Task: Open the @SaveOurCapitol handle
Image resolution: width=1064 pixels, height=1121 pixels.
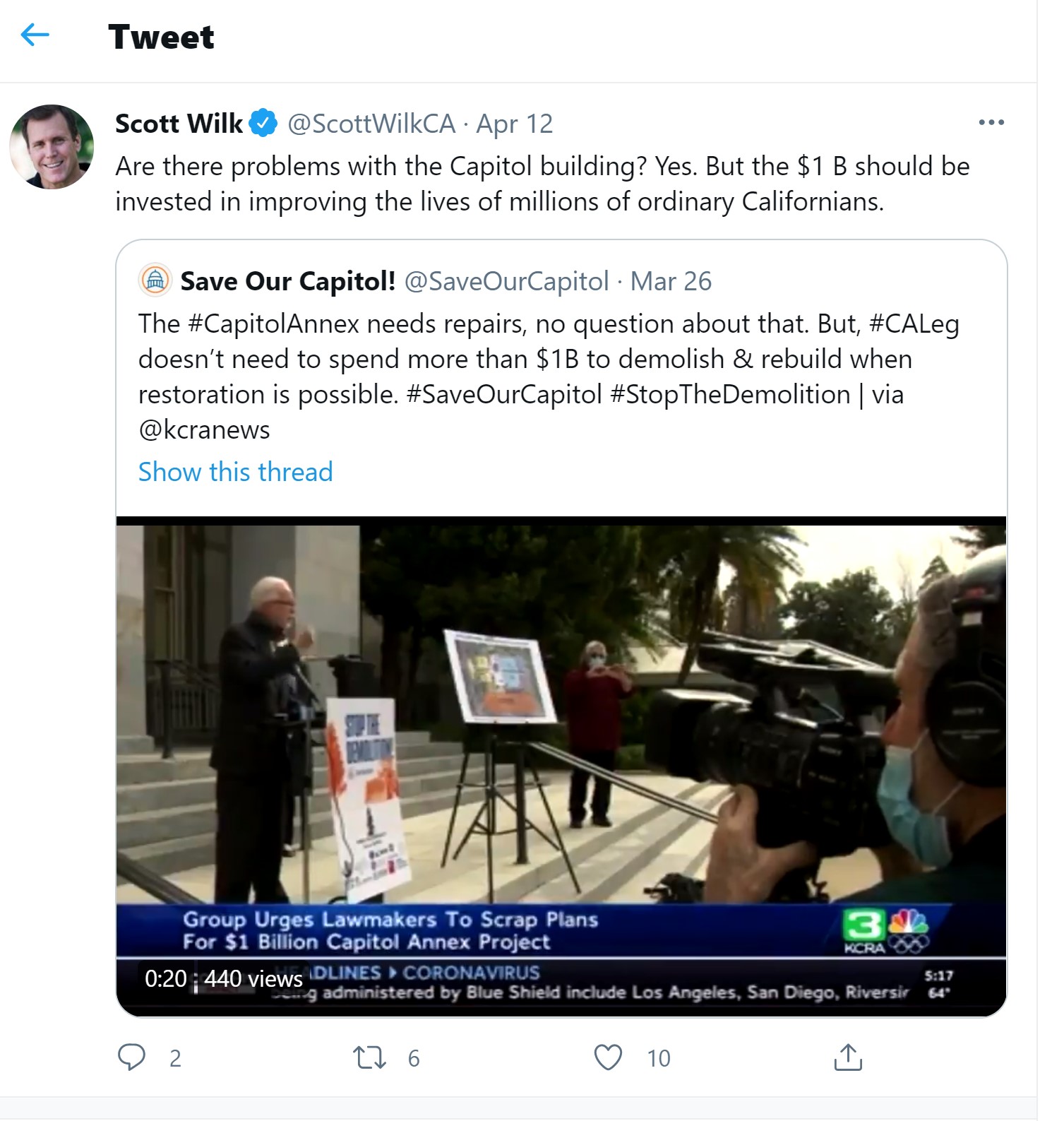Action: tap(506, 281)
